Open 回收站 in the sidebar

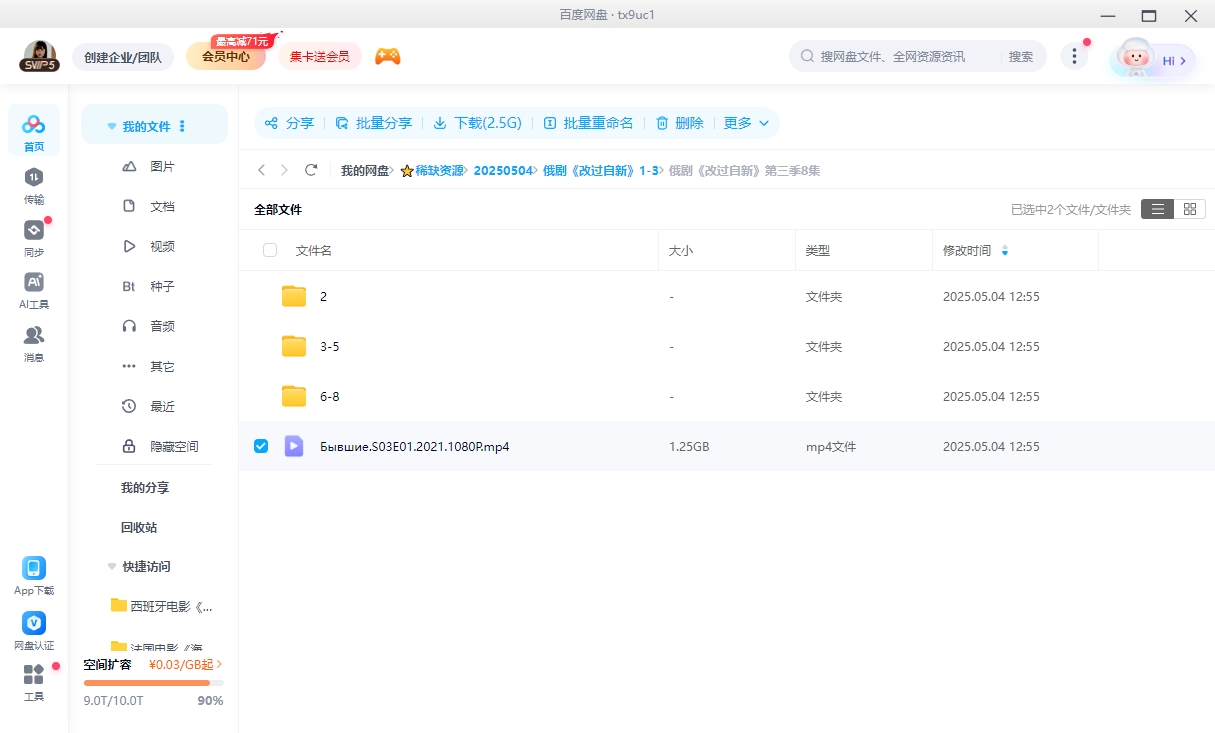tap(139, 527)
